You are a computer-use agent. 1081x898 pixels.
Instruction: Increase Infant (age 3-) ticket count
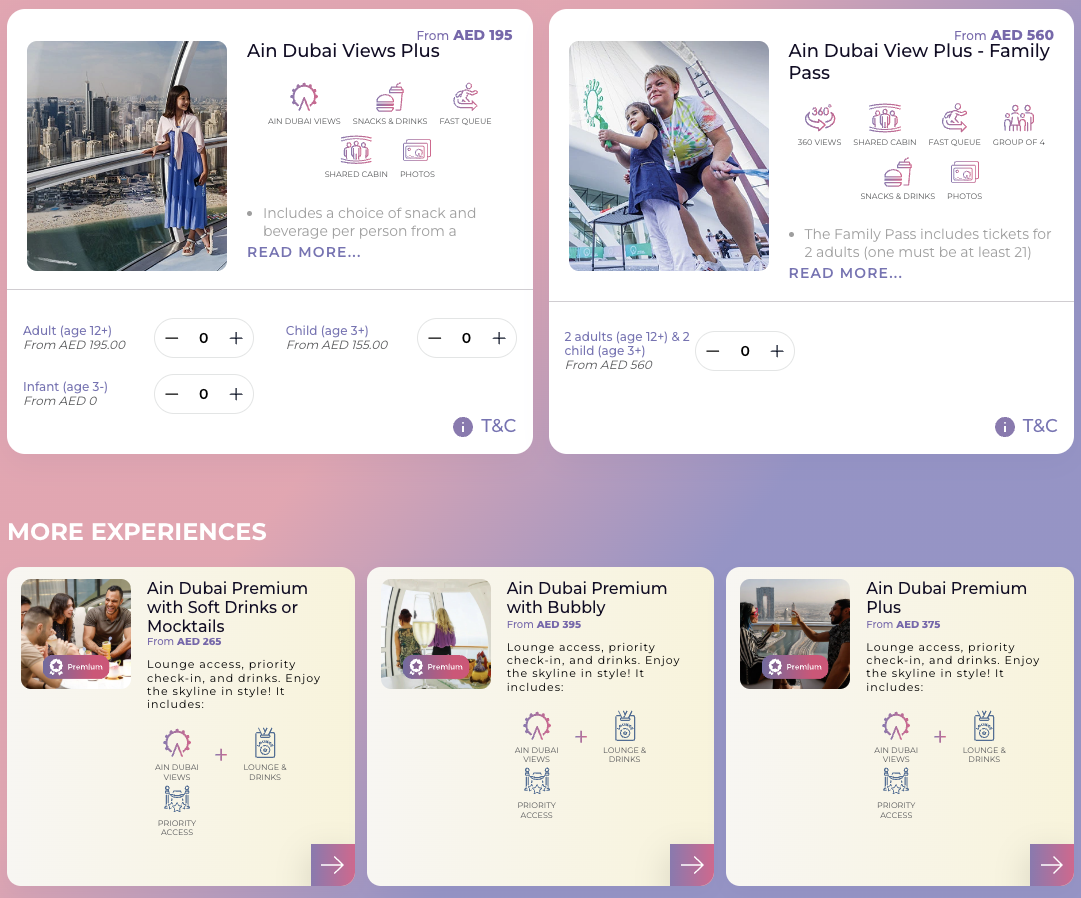pyautogui.click(x=236, y=394)
